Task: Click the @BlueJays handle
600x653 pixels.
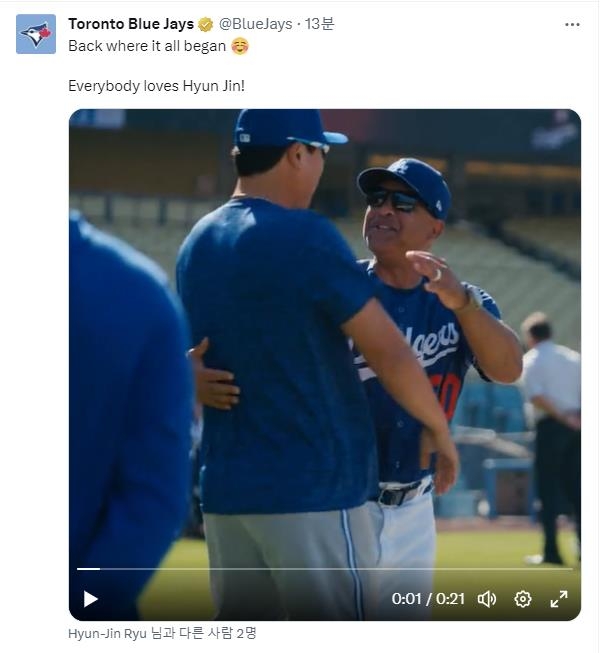Action: click(258, 24)
